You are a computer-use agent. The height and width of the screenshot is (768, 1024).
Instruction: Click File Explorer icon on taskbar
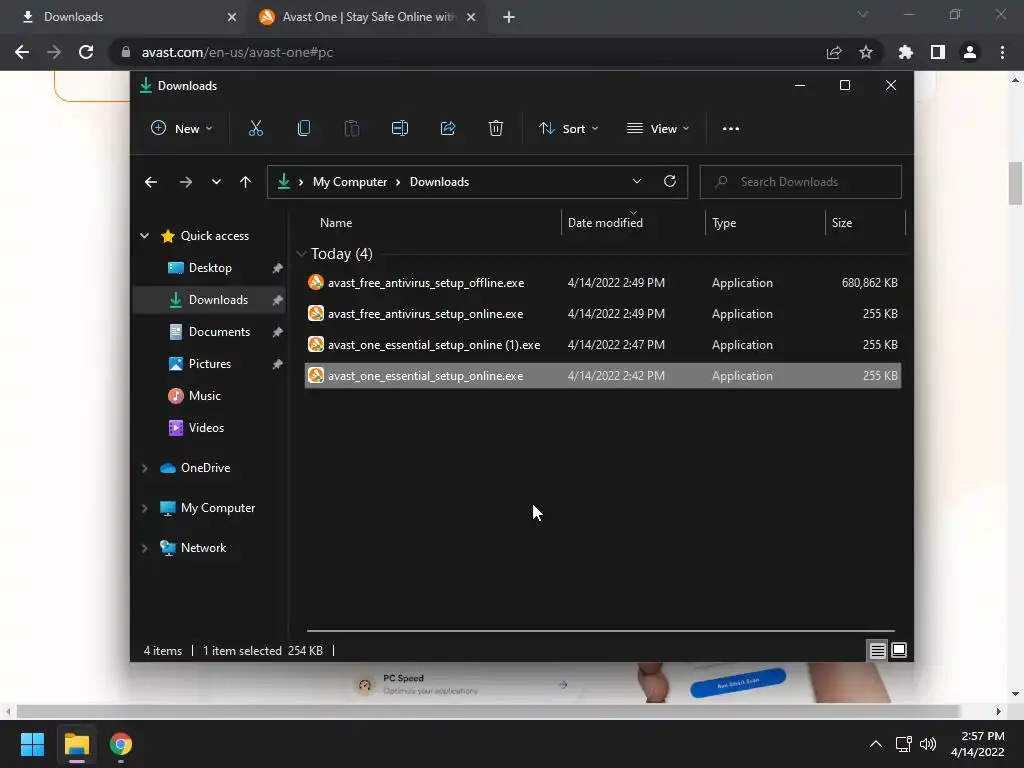point(76,744)
